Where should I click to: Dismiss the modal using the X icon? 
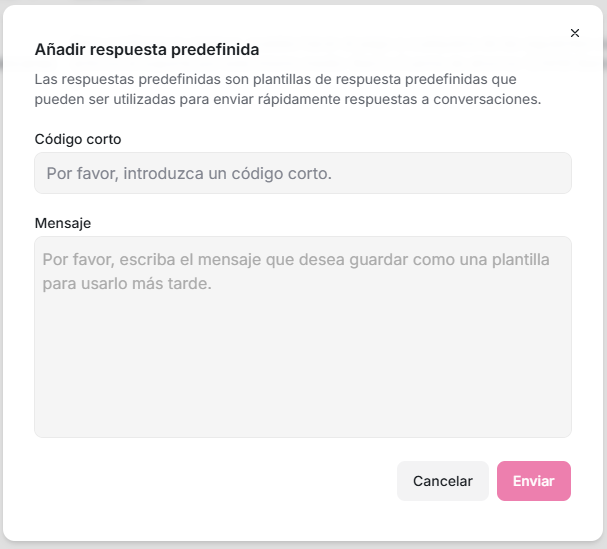(x=575, y=33)
